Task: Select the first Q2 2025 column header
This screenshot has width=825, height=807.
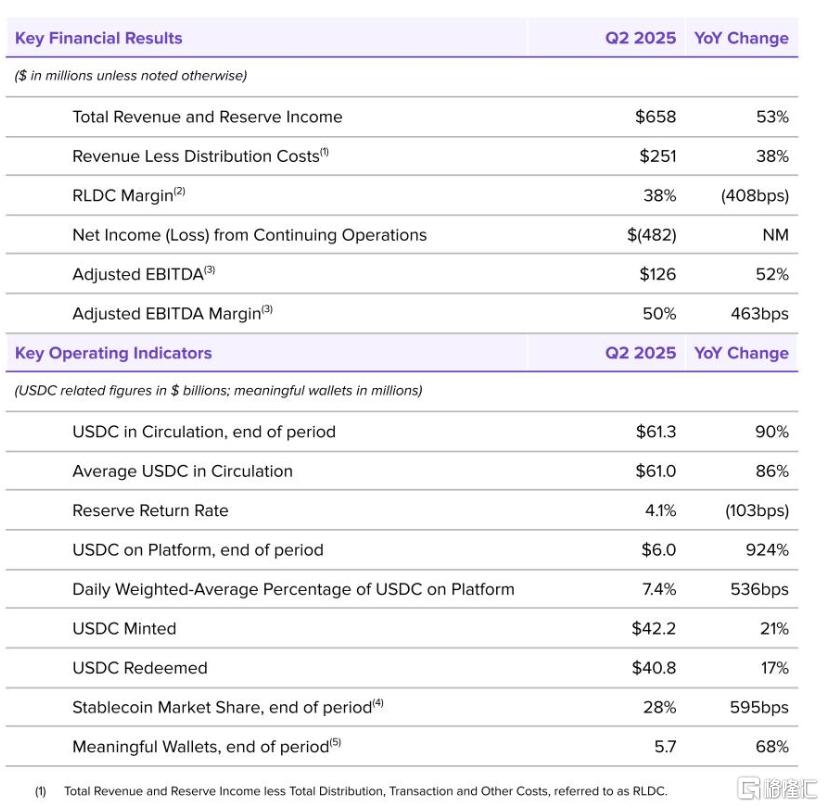Action: coord(640,38)
